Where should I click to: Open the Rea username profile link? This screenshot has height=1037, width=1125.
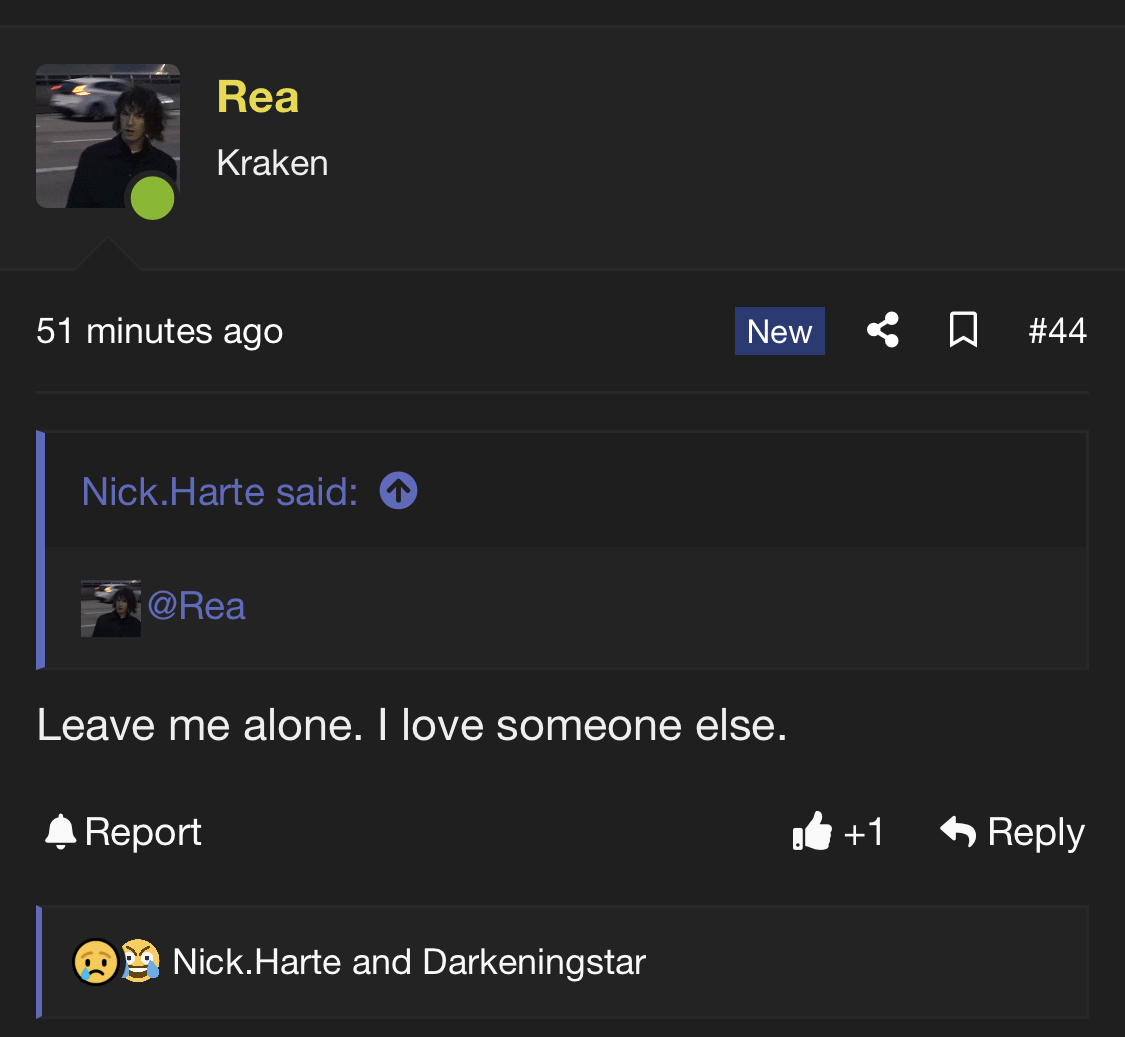point(257,97)
